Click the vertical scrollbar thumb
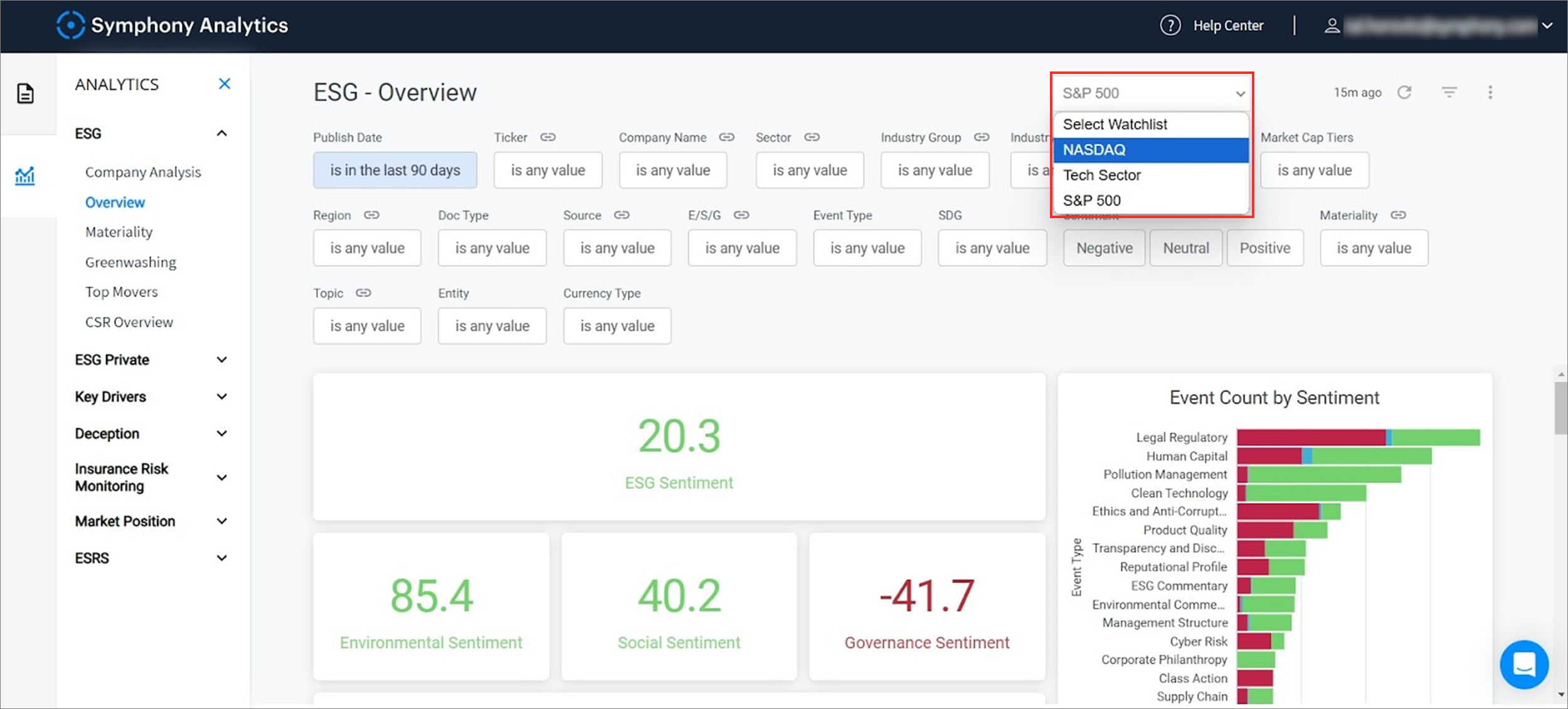Image resolution: width=1568 pixels, height=709 pixels. 1560,407
